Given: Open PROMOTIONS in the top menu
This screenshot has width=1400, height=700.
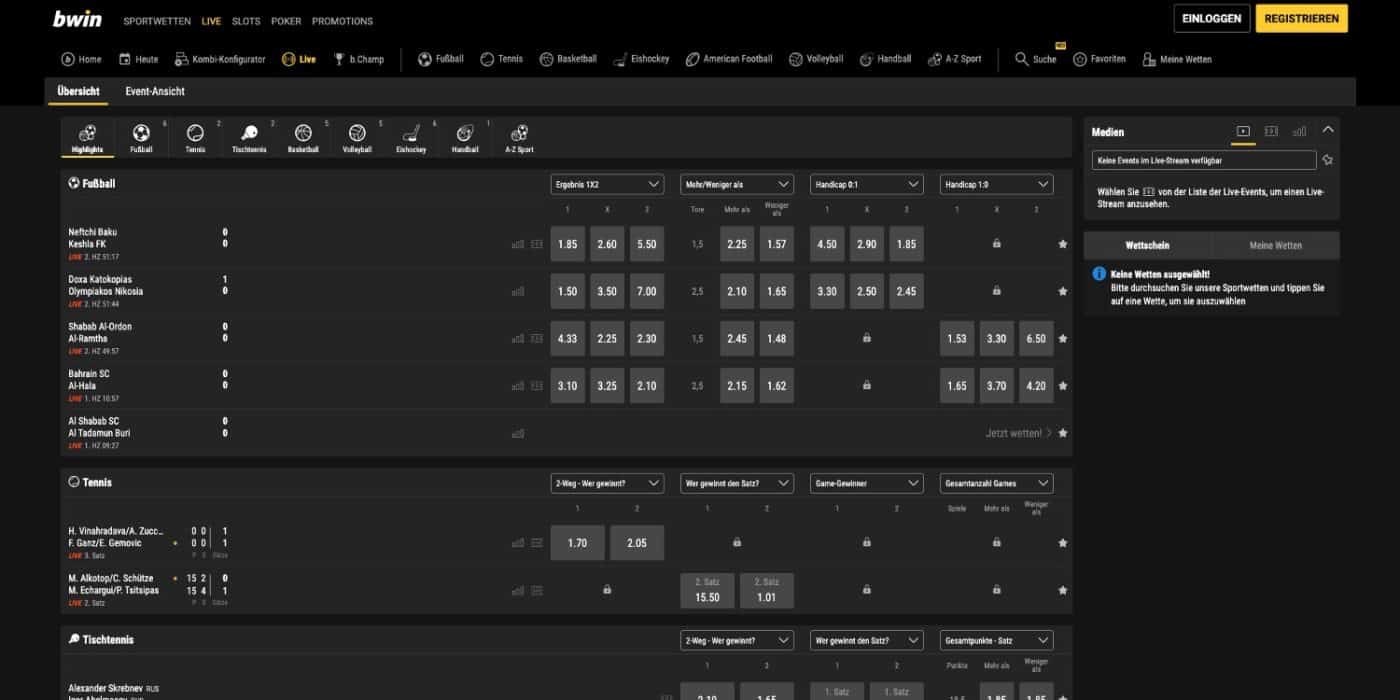Looking at the screenshot, I should pyautogui.click(x=342, y=21).
